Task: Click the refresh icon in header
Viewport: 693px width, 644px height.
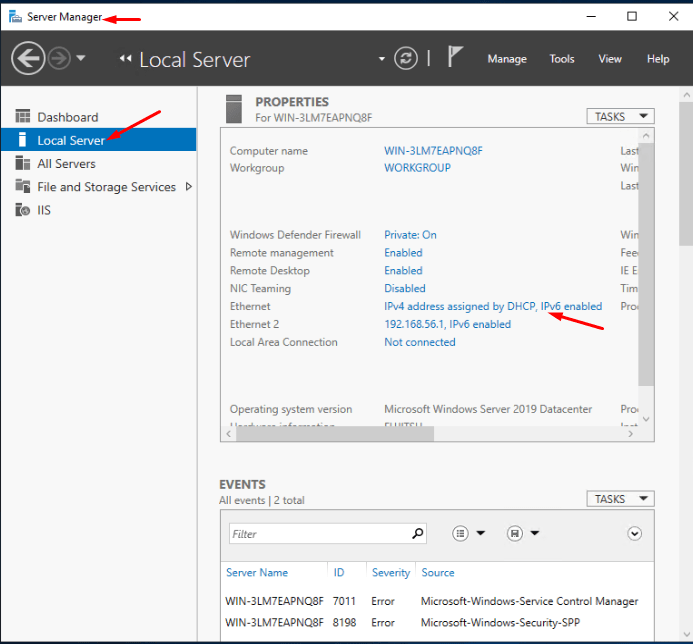Action: coord(405,59)
